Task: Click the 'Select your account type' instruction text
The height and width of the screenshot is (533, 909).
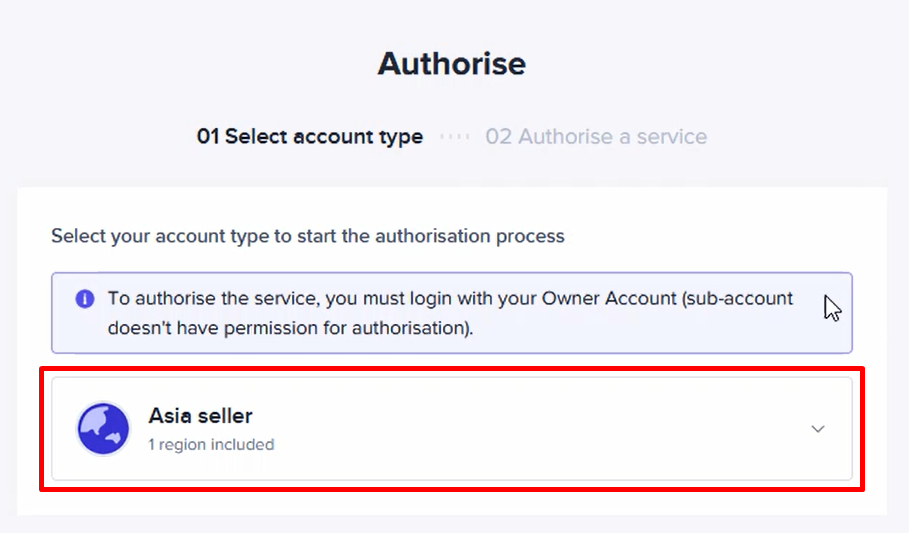Action: pos(308,236)
